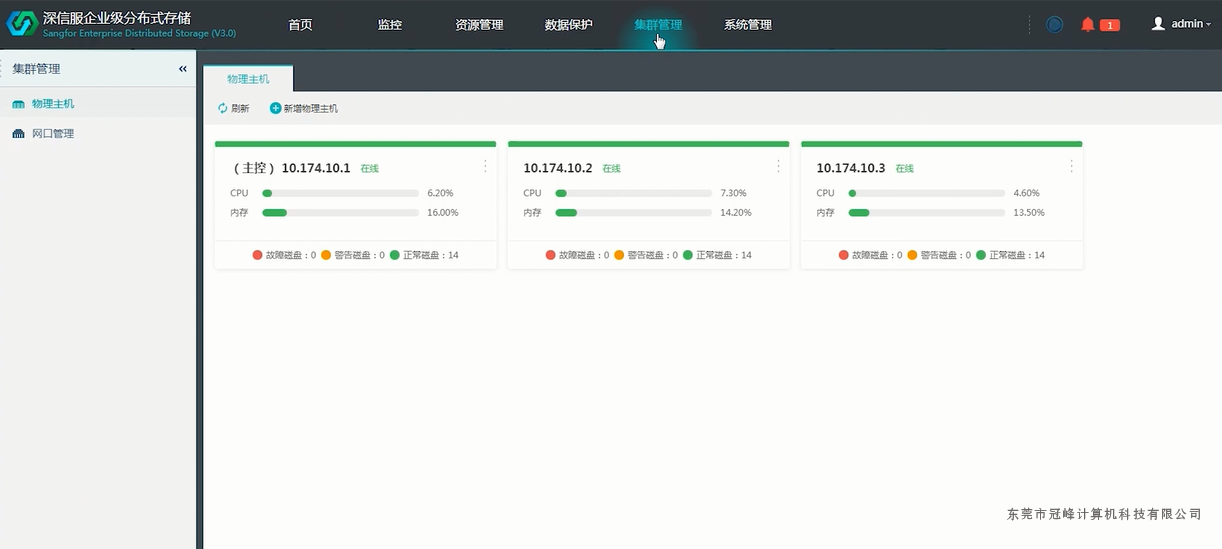Click the refresh icon in toolbar
The width and height of the screenshot is (1222, 549).
click(223, 108)
